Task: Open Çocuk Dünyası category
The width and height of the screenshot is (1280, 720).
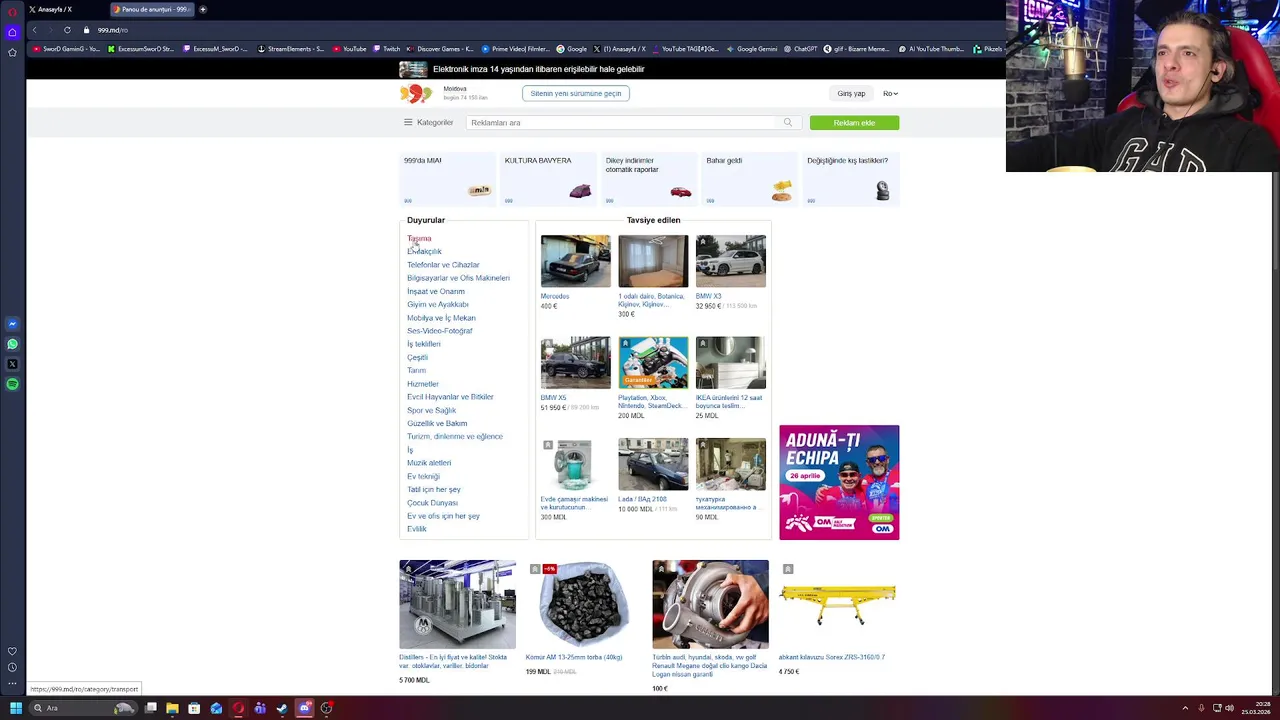Action: tap(432, 502)
